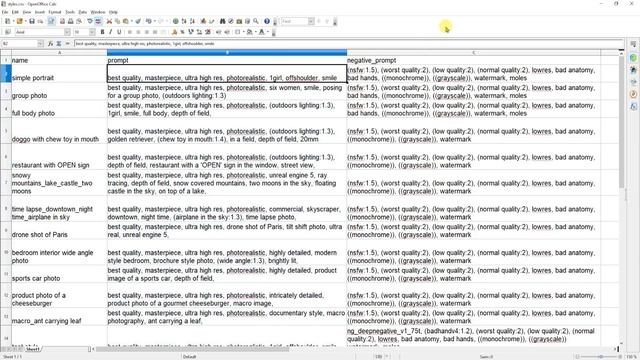The height and width of the screenshot is (360, 640).
Task: Open the Data menu
Action: point(82,12)
